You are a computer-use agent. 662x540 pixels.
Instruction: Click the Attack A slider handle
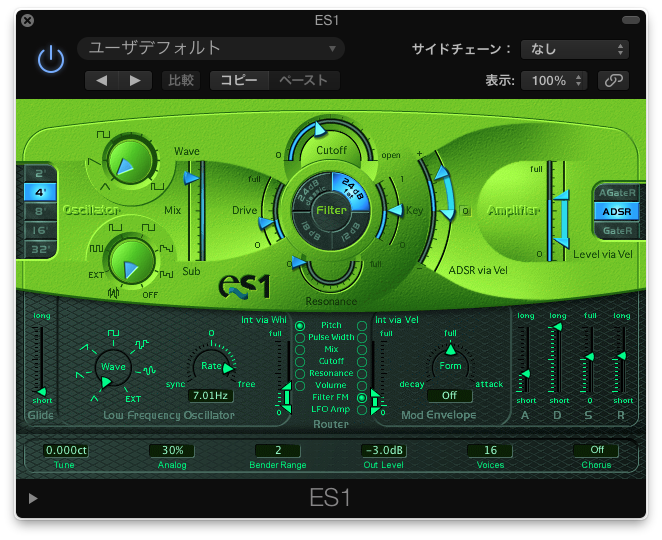(525, 374)
